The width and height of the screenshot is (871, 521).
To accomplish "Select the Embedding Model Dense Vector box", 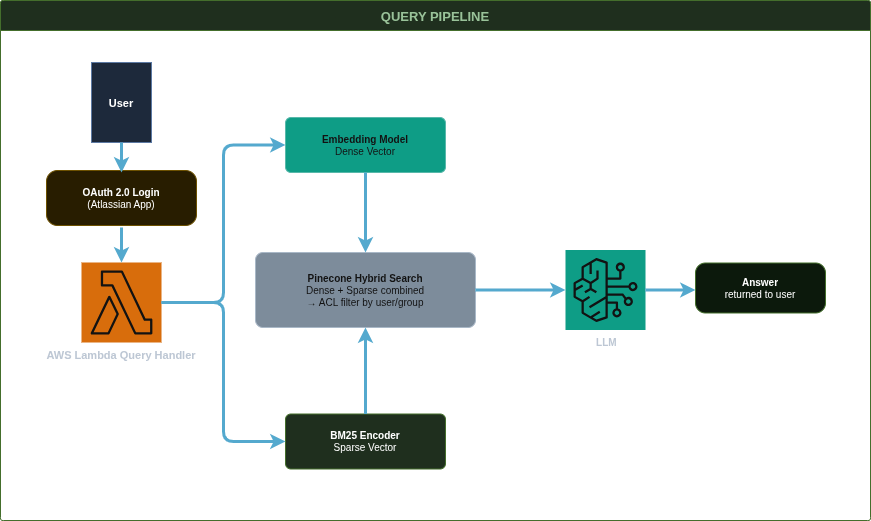I will tap(365, 145).
